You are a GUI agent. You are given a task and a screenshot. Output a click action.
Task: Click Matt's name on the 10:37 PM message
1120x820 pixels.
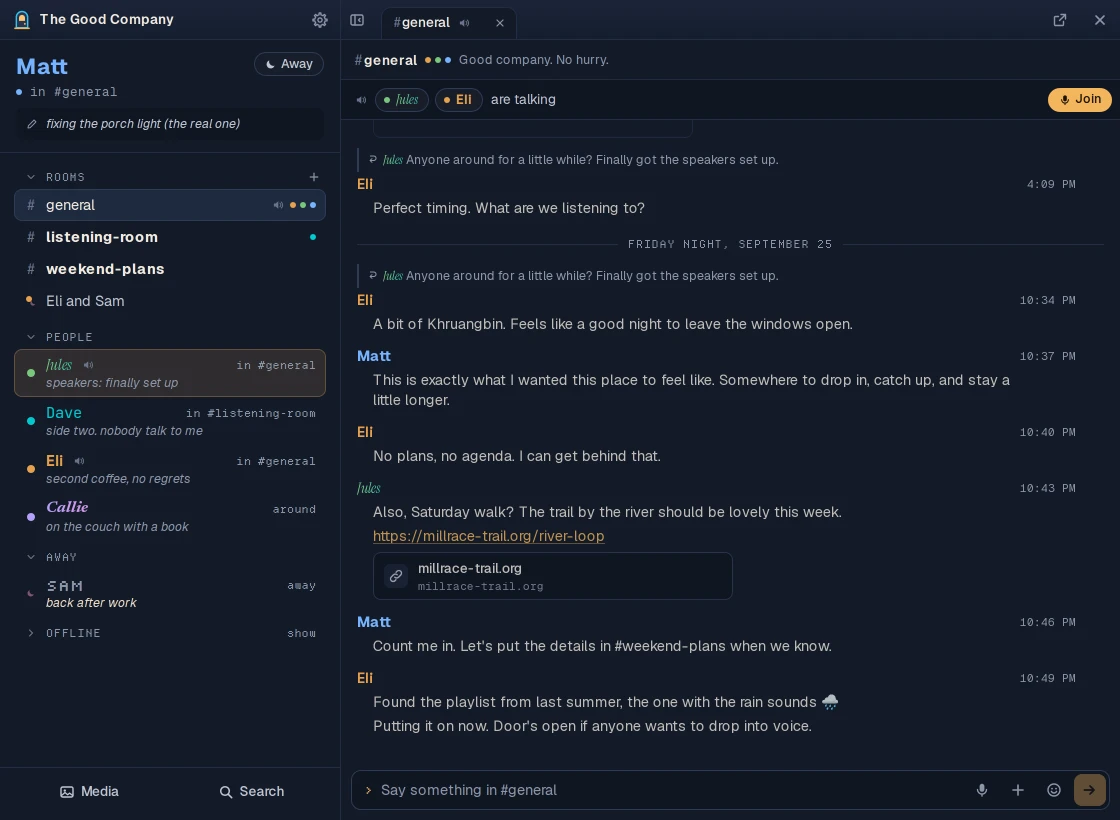(374, 356)
